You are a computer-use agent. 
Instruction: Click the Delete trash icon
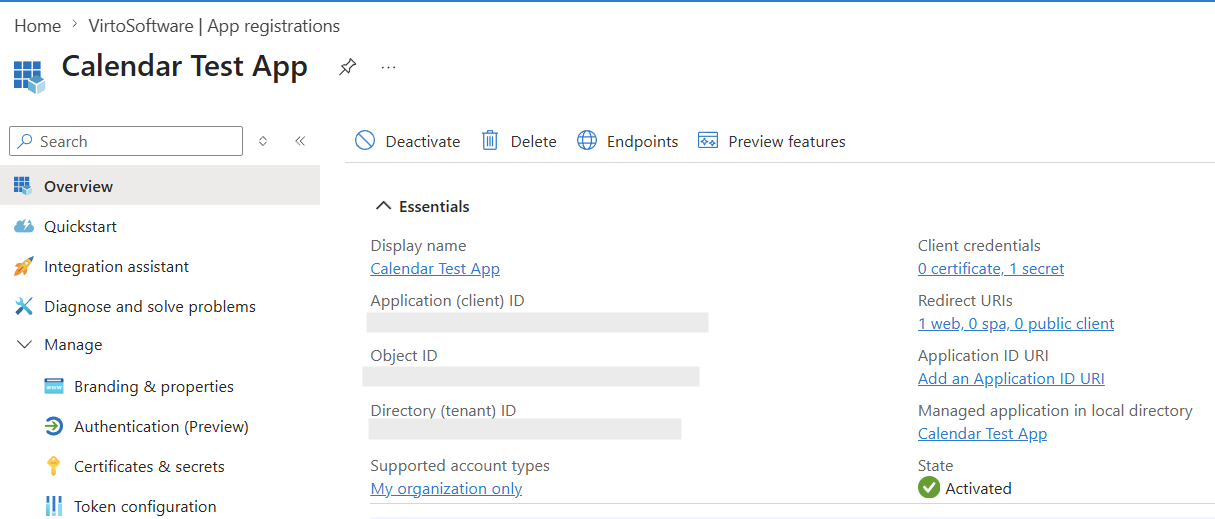point(490,141)
